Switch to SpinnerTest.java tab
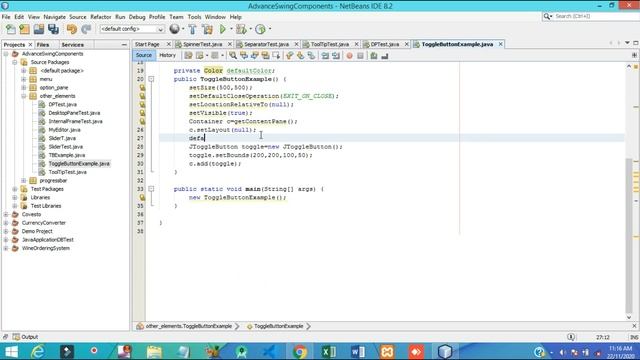 click(202, 44)
